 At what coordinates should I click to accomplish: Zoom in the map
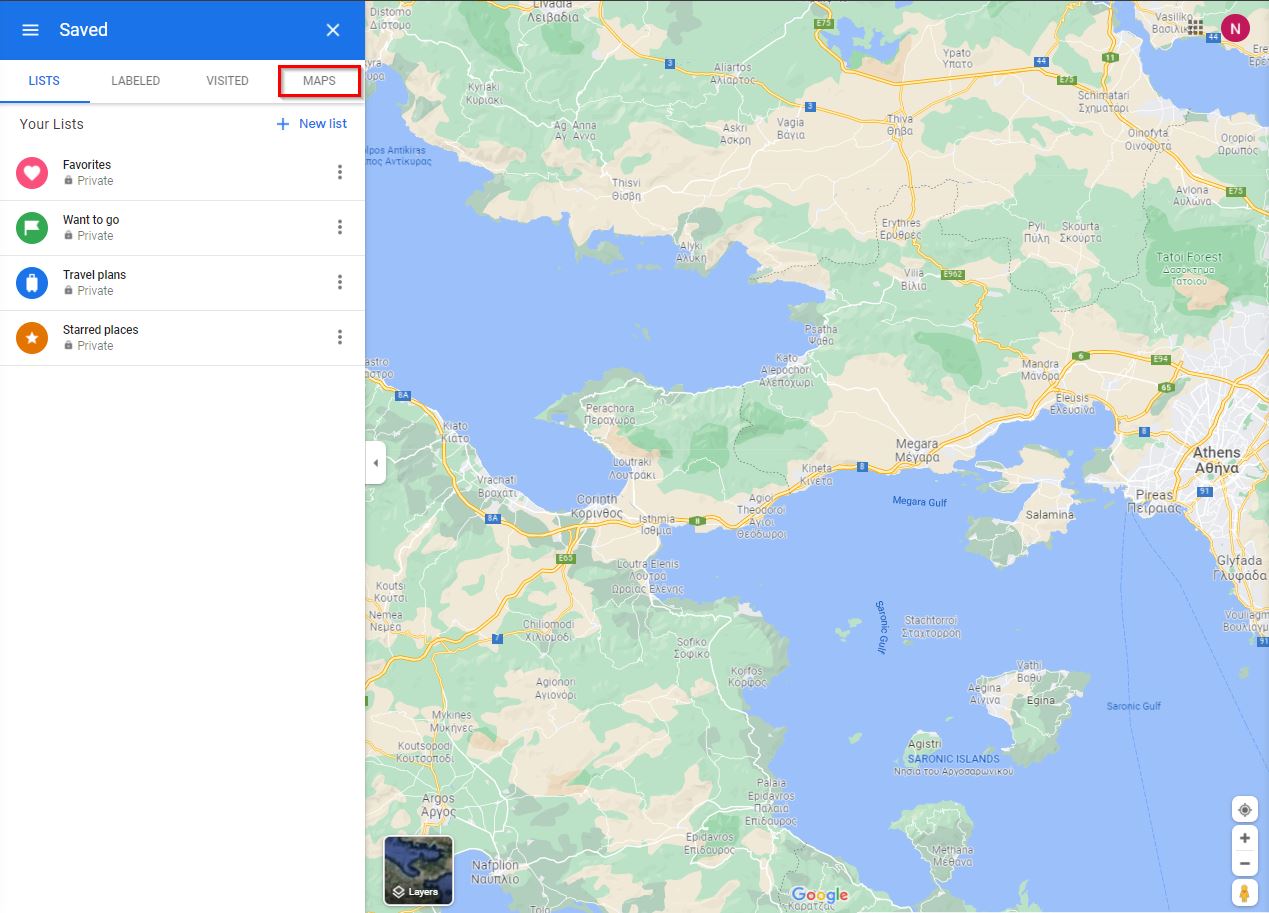click(x=1245, y=839)
